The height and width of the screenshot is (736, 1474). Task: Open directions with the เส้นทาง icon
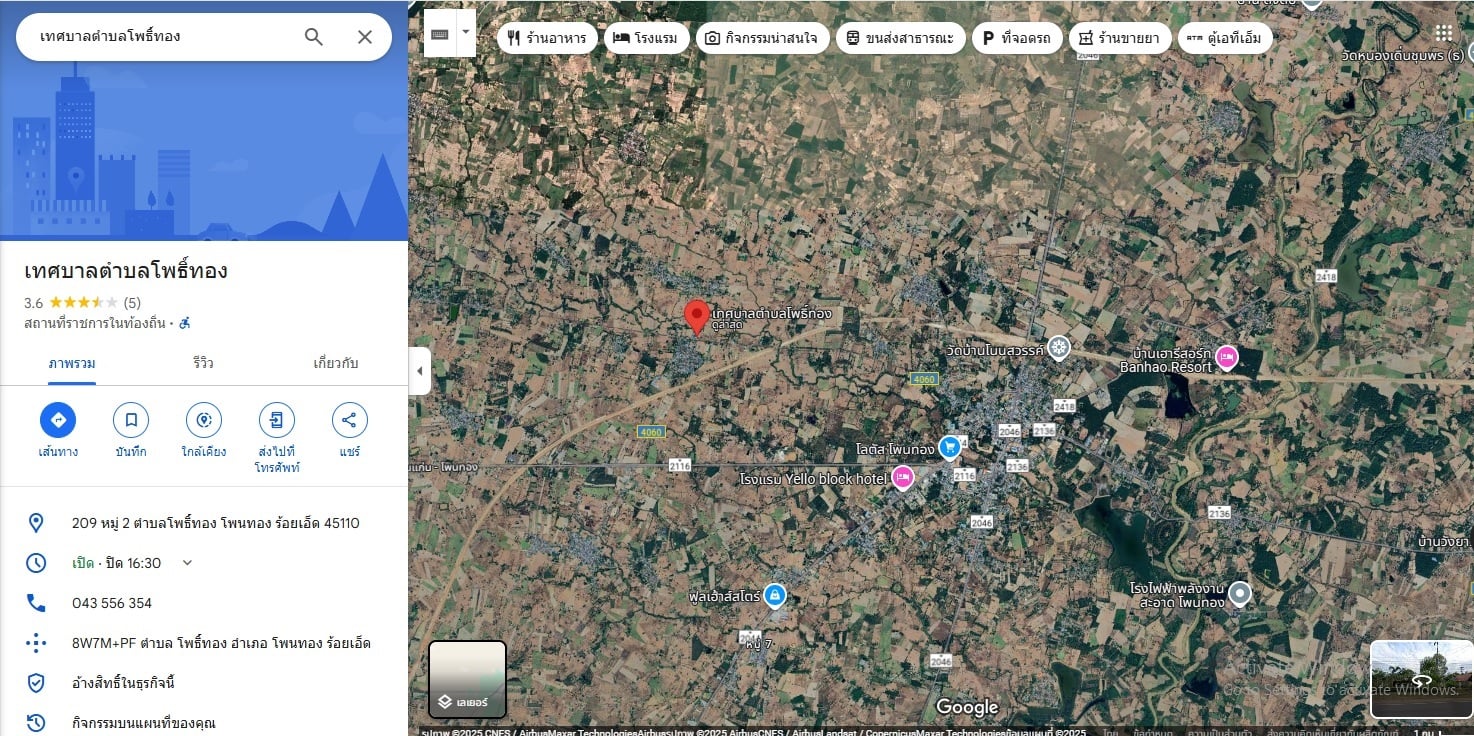coord(58,420)
